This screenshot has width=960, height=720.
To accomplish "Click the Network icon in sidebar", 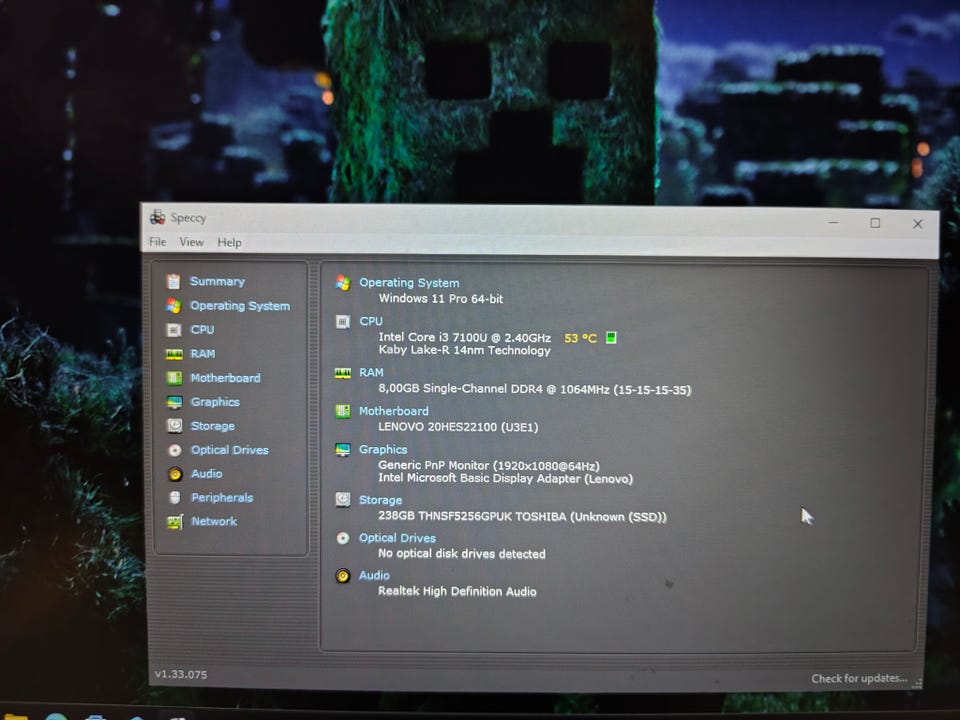I will click(x=175, y=522).
